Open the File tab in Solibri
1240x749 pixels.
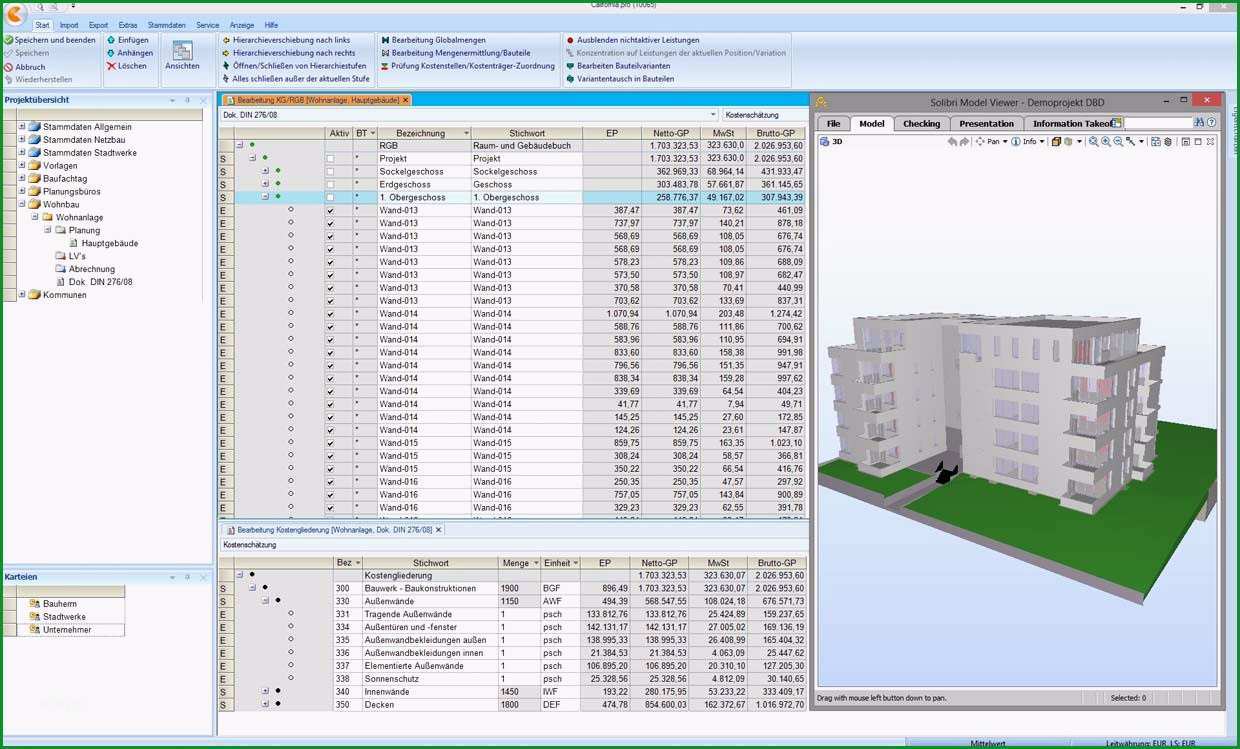click(x=833, y=123)
